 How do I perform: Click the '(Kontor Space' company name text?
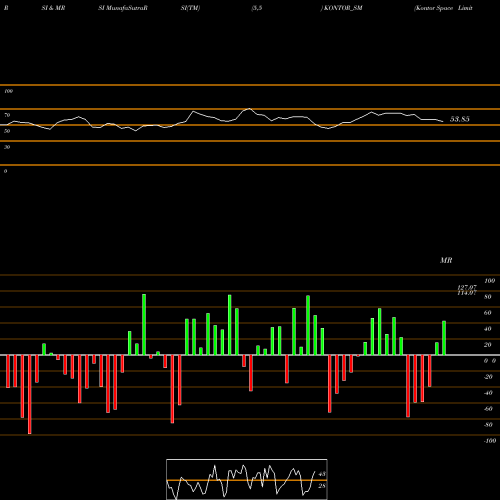click(433, 8)
